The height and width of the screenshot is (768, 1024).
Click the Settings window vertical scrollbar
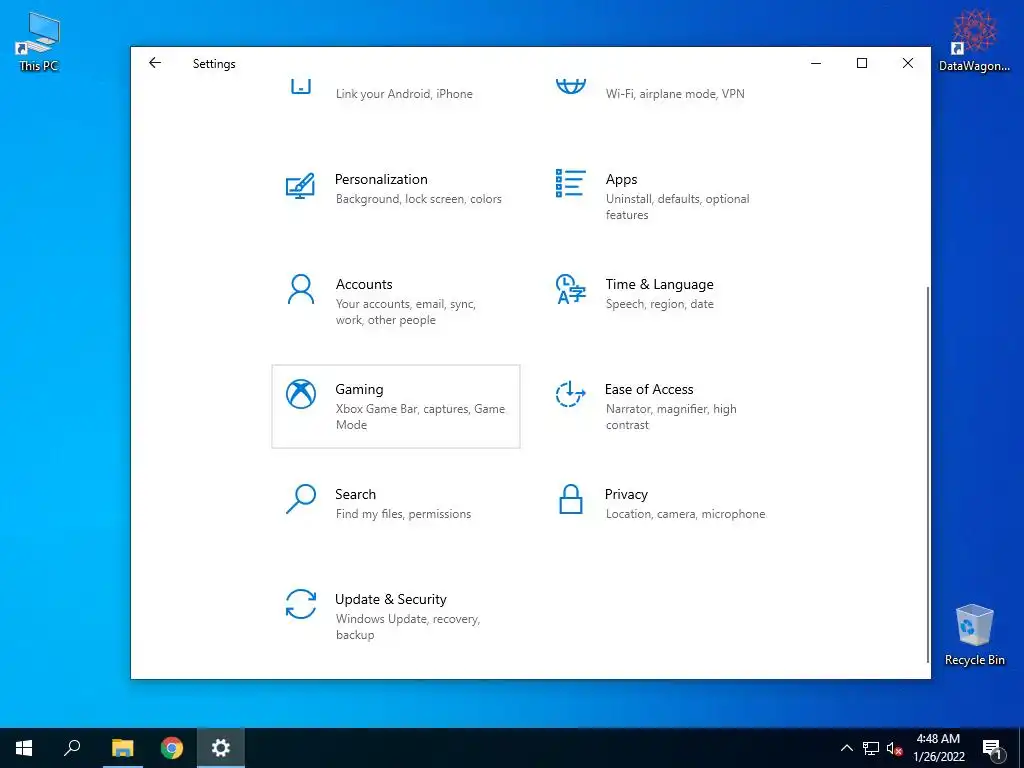click(927, 475)
